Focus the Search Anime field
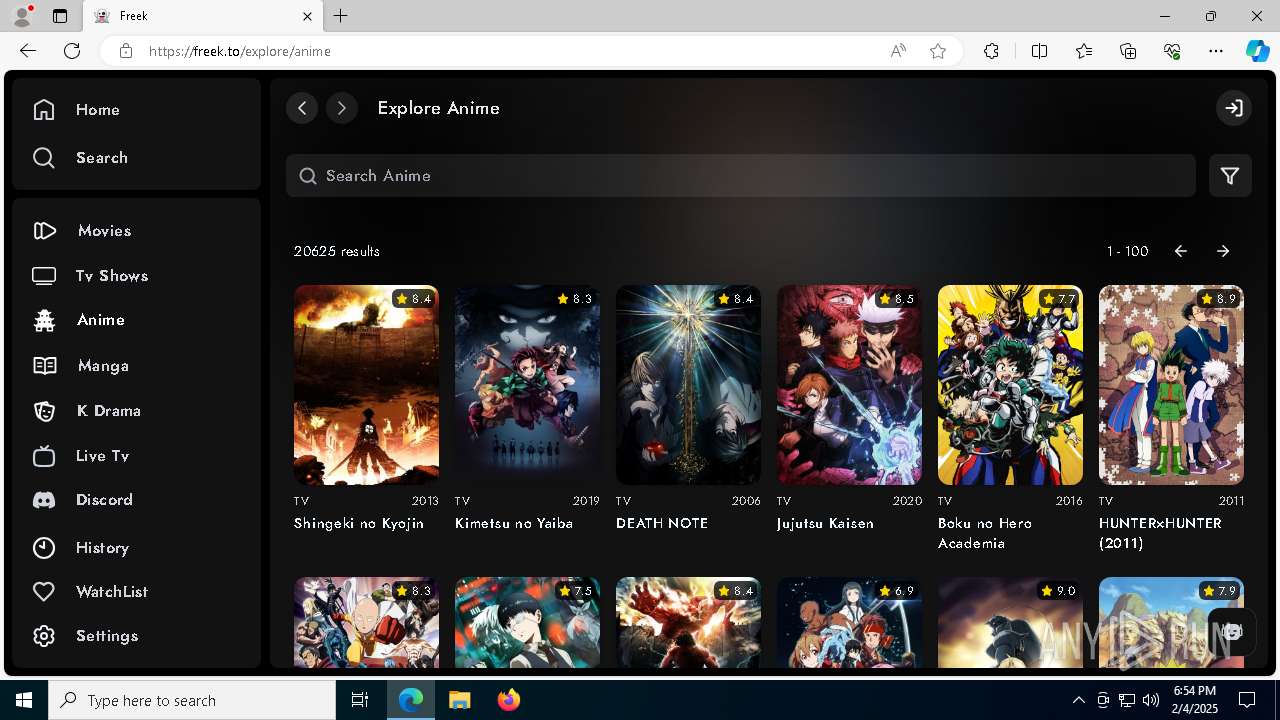The height and width of the screenshot is (720, 1280). coord(741,176)
